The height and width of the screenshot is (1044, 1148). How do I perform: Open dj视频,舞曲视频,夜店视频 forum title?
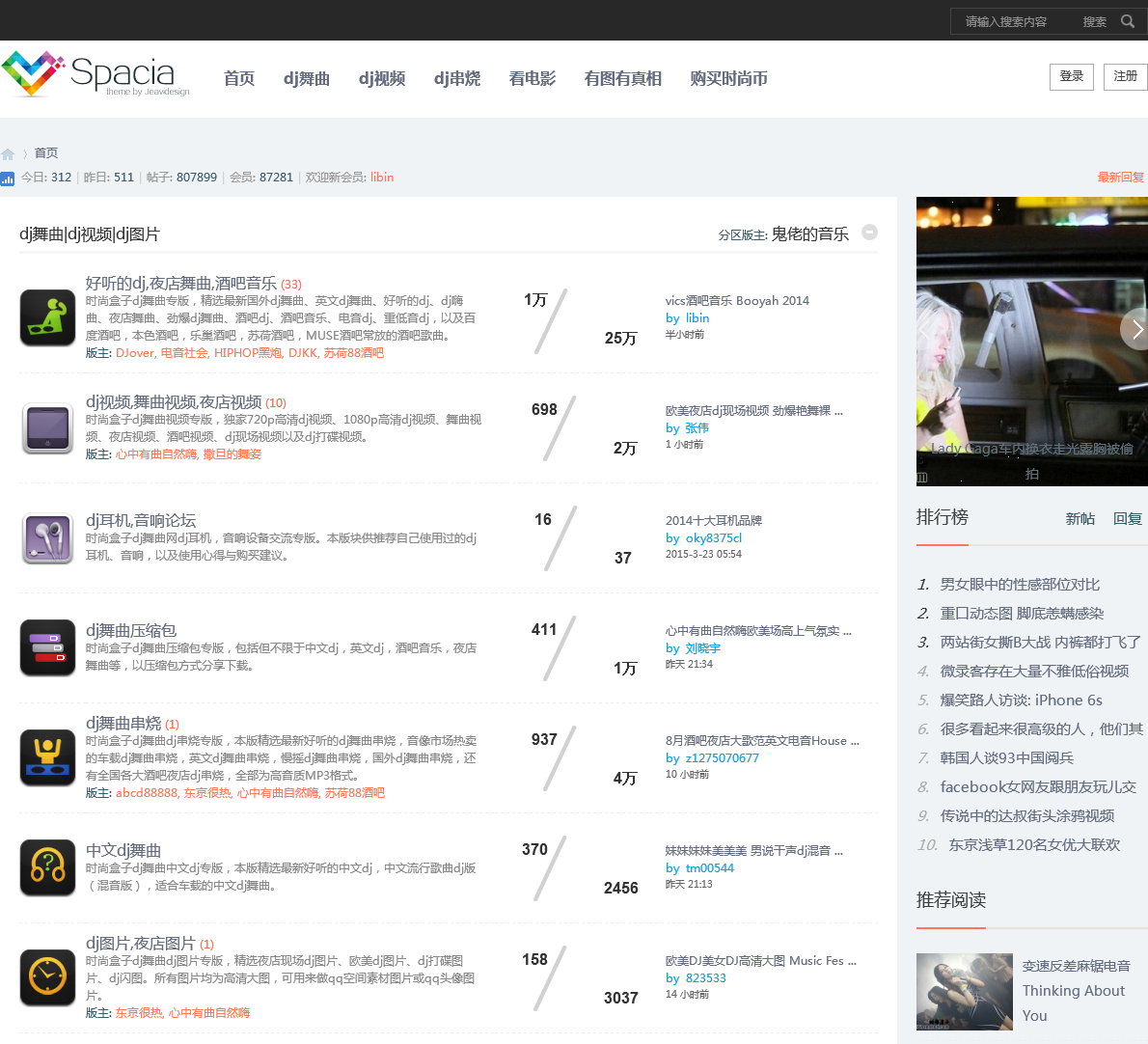pos(174,402)
